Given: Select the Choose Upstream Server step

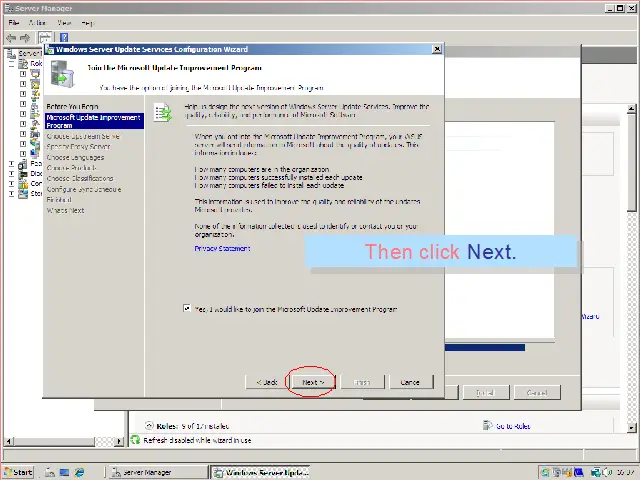Looking at the screenshot, I should click(83, 136).
